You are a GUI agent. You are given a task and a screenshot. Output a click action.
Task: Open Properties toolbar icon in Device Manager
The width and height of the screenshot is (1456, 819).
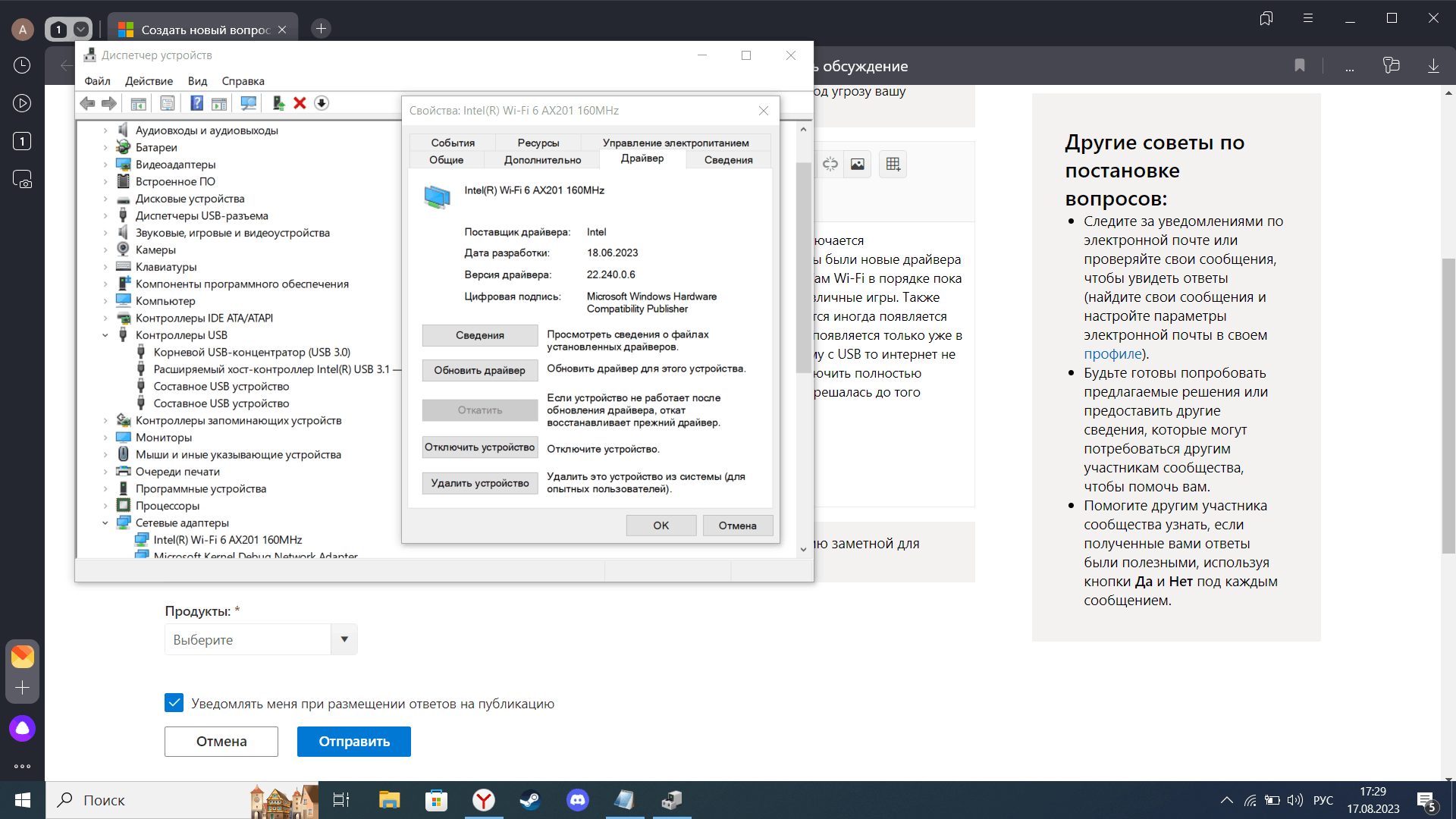(x=168, y=103)
